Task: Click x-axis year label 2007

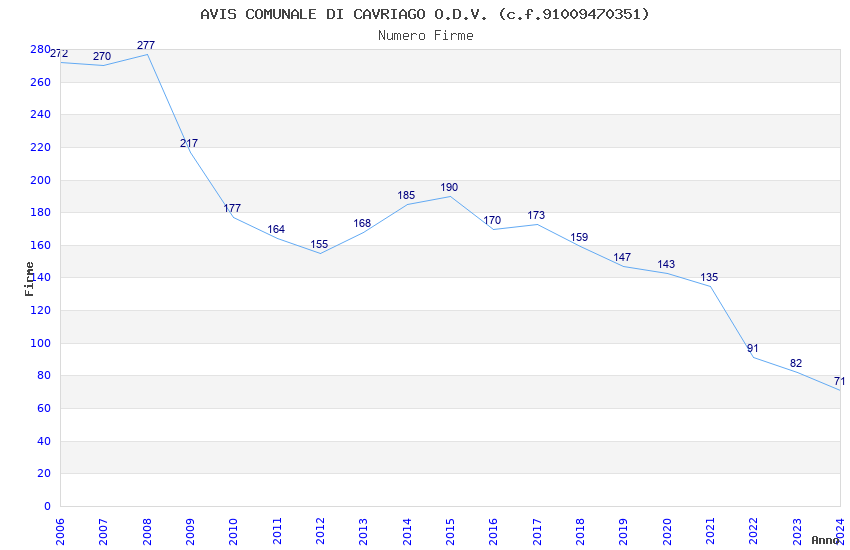Action: pos(103,532)
